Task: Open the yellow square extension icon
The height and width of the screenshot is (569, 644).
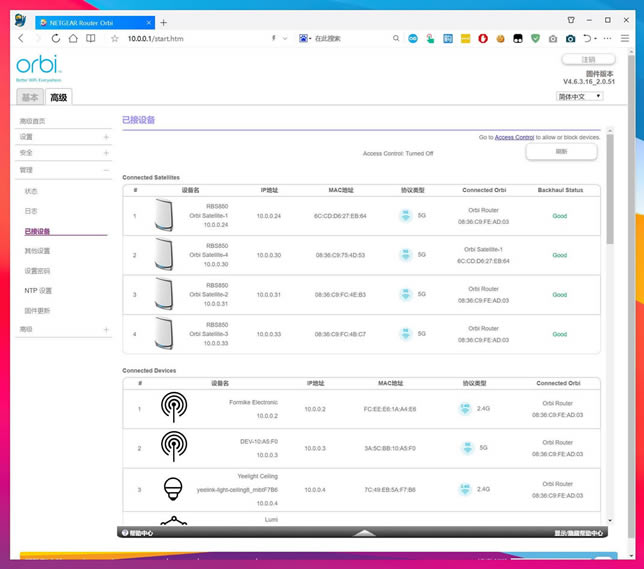Action: pos(465,39)
